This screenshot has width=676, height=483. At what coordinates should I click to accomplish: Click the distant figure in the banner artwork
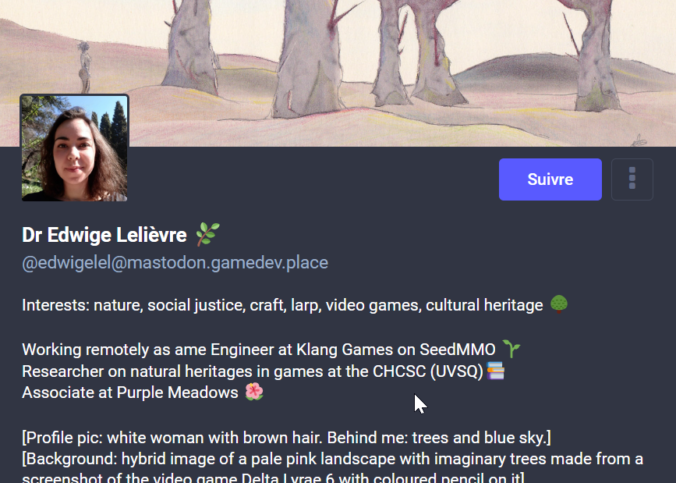(85, 66)
